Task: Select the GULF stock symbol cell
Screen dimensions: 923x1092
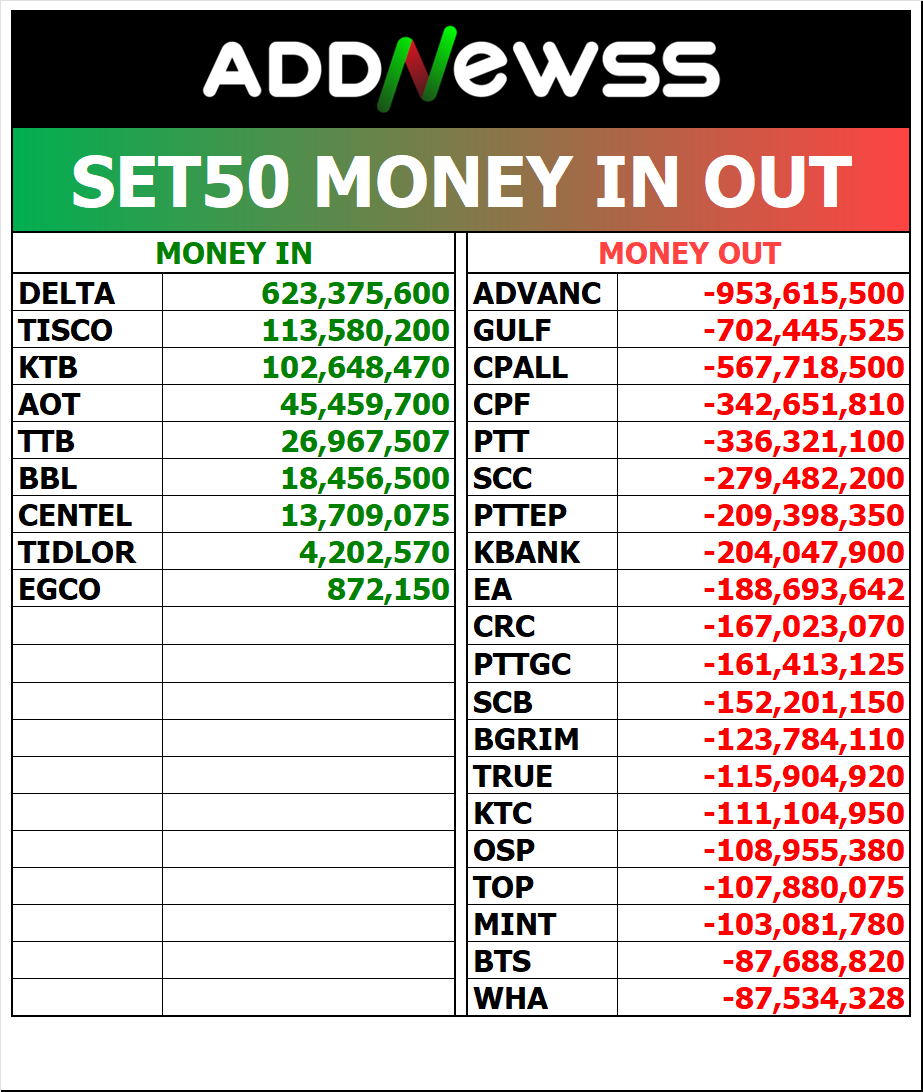Action: pyautogui.click(x=512, y=330)
